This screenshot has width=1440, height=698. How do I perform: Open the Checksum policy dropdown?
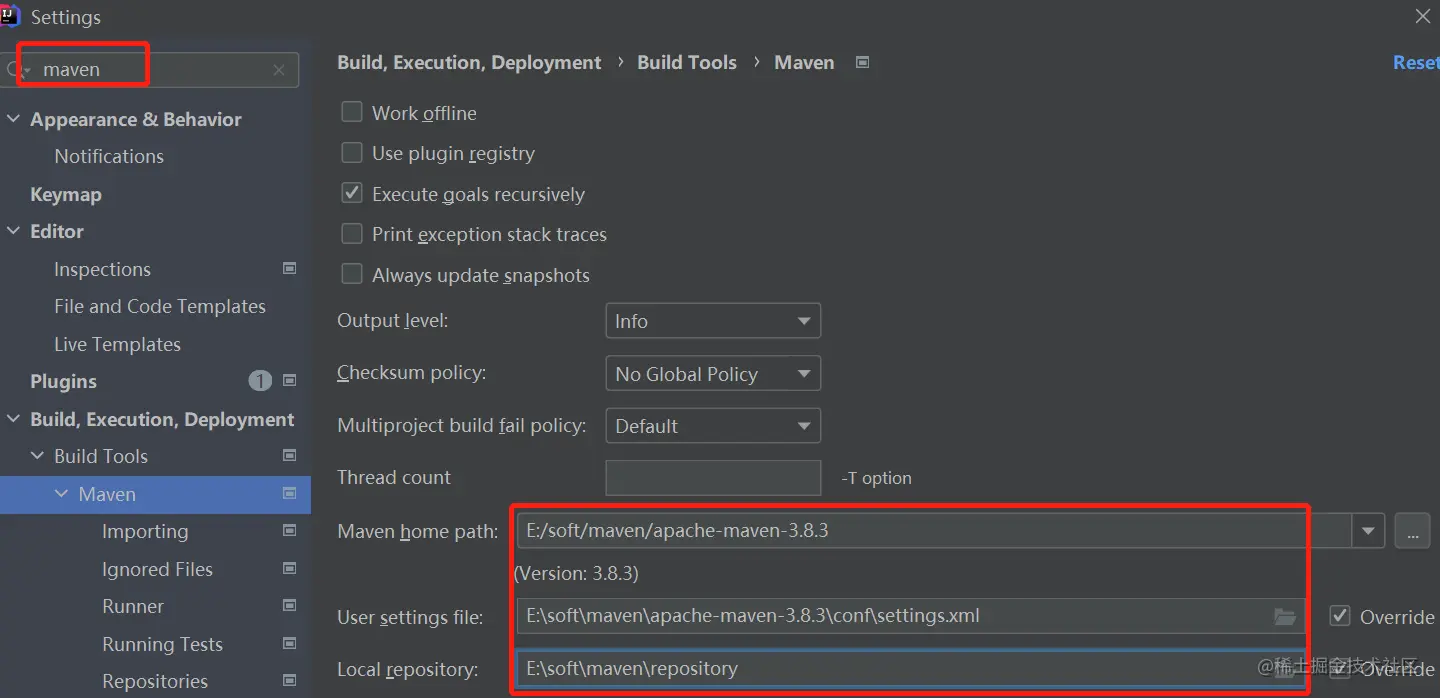tap(713, 374)
